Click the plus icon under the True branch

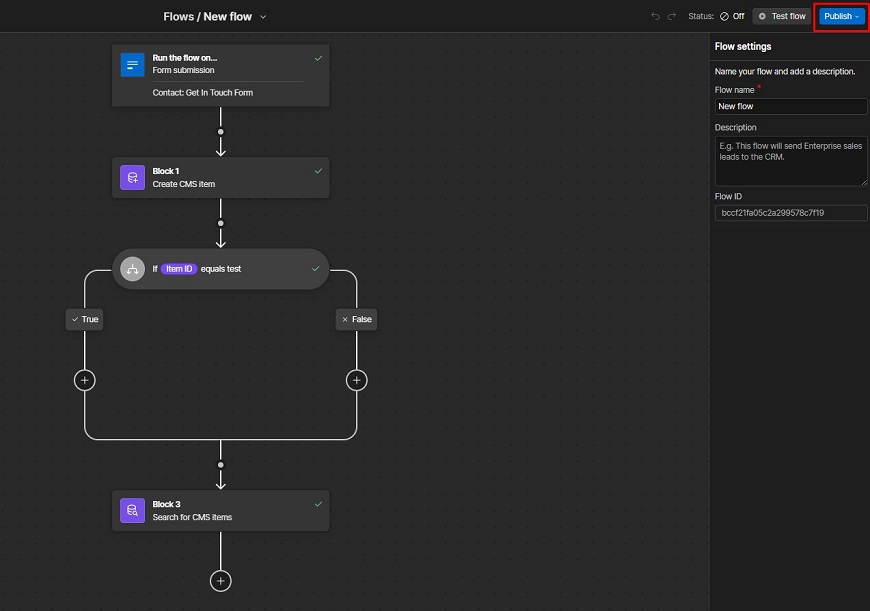(84, 380)
